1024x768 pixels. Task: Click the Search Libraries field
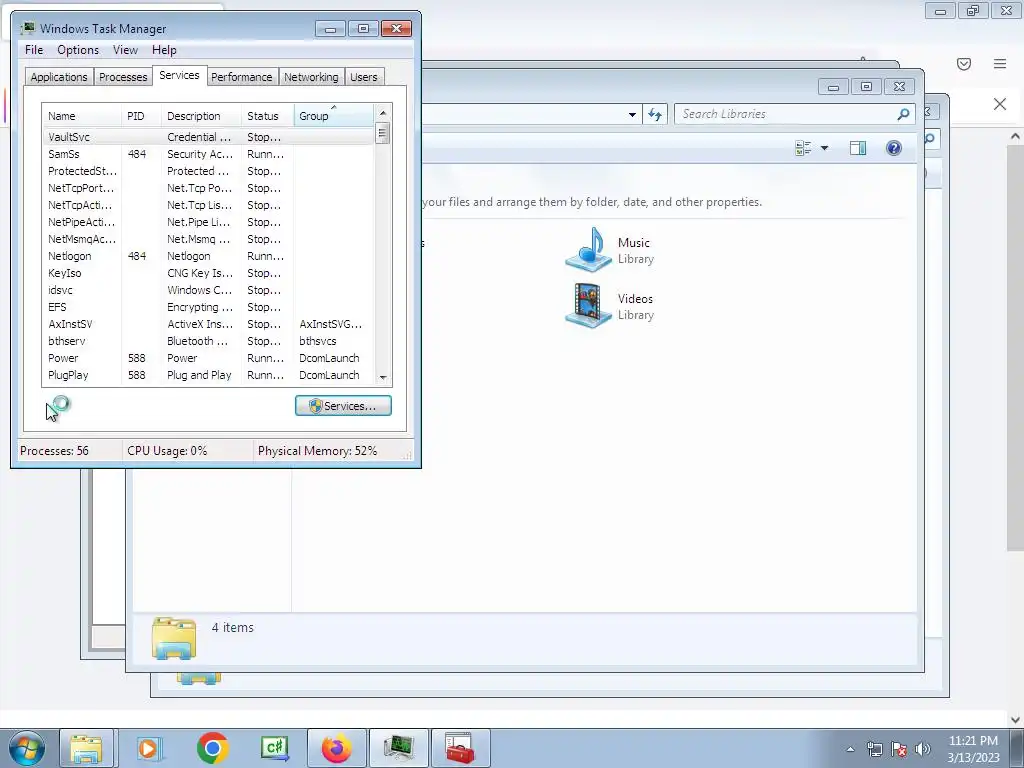(786, 114)
